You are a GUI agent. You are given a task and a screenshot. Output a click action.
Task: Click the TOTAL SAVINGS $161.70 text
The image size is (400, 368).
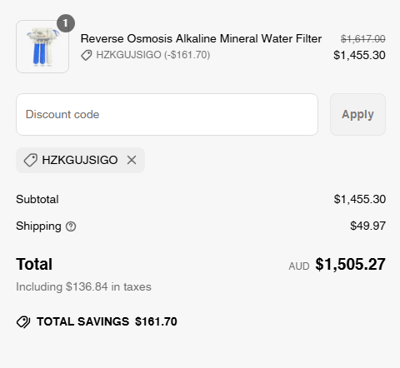coord(107,322)
